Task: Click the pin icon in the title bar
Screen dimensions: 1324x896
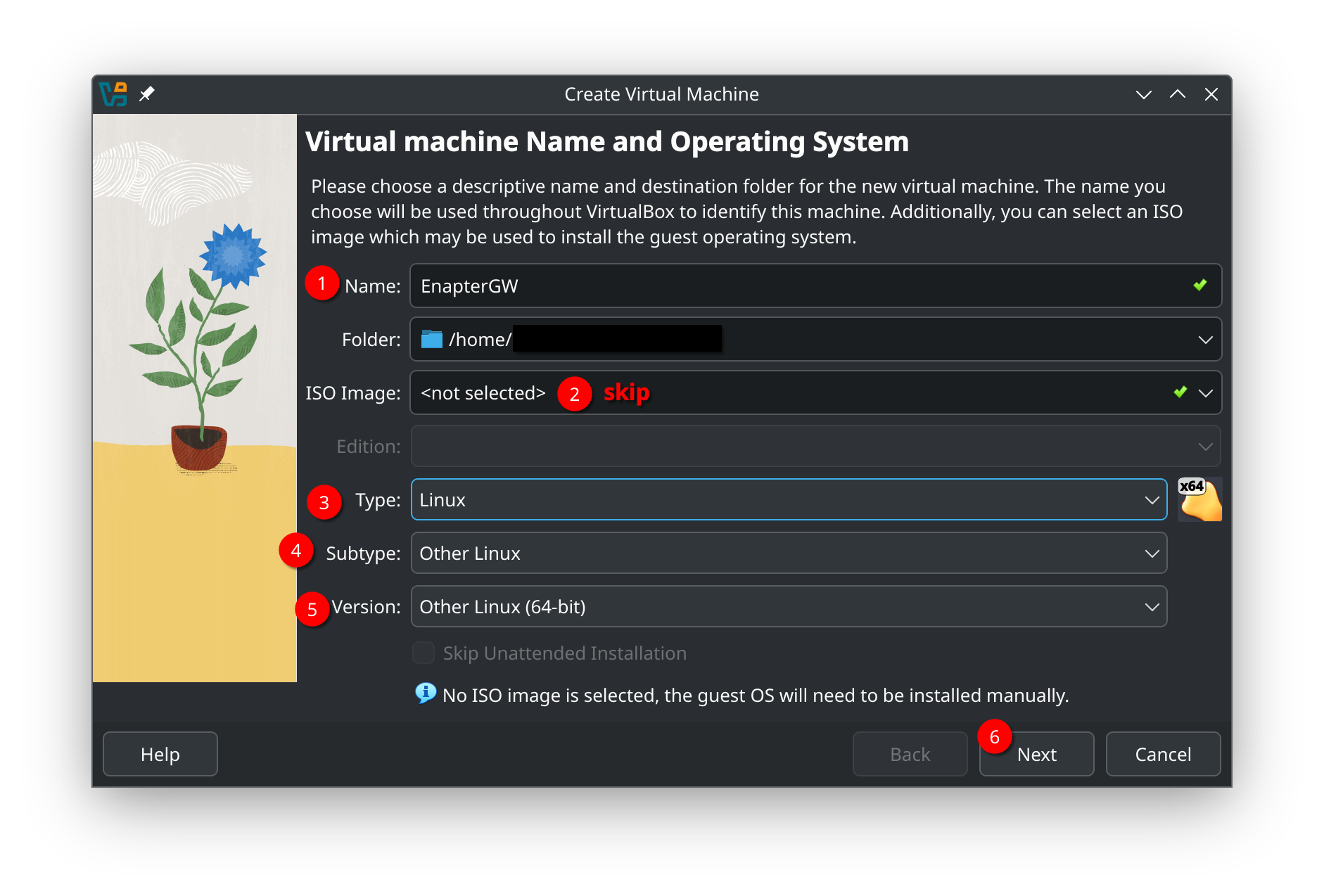Action: pos(147,93)
